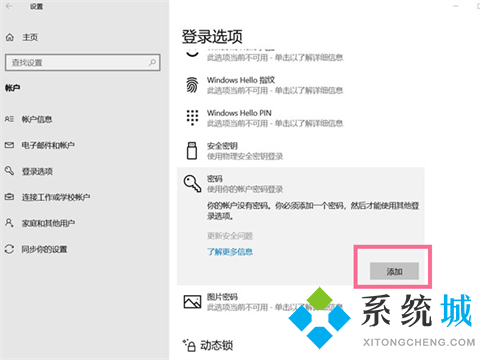Click the 使用物理安全密钥登录 description text
This screenshot has height=360, width=480.
point(245,156)
